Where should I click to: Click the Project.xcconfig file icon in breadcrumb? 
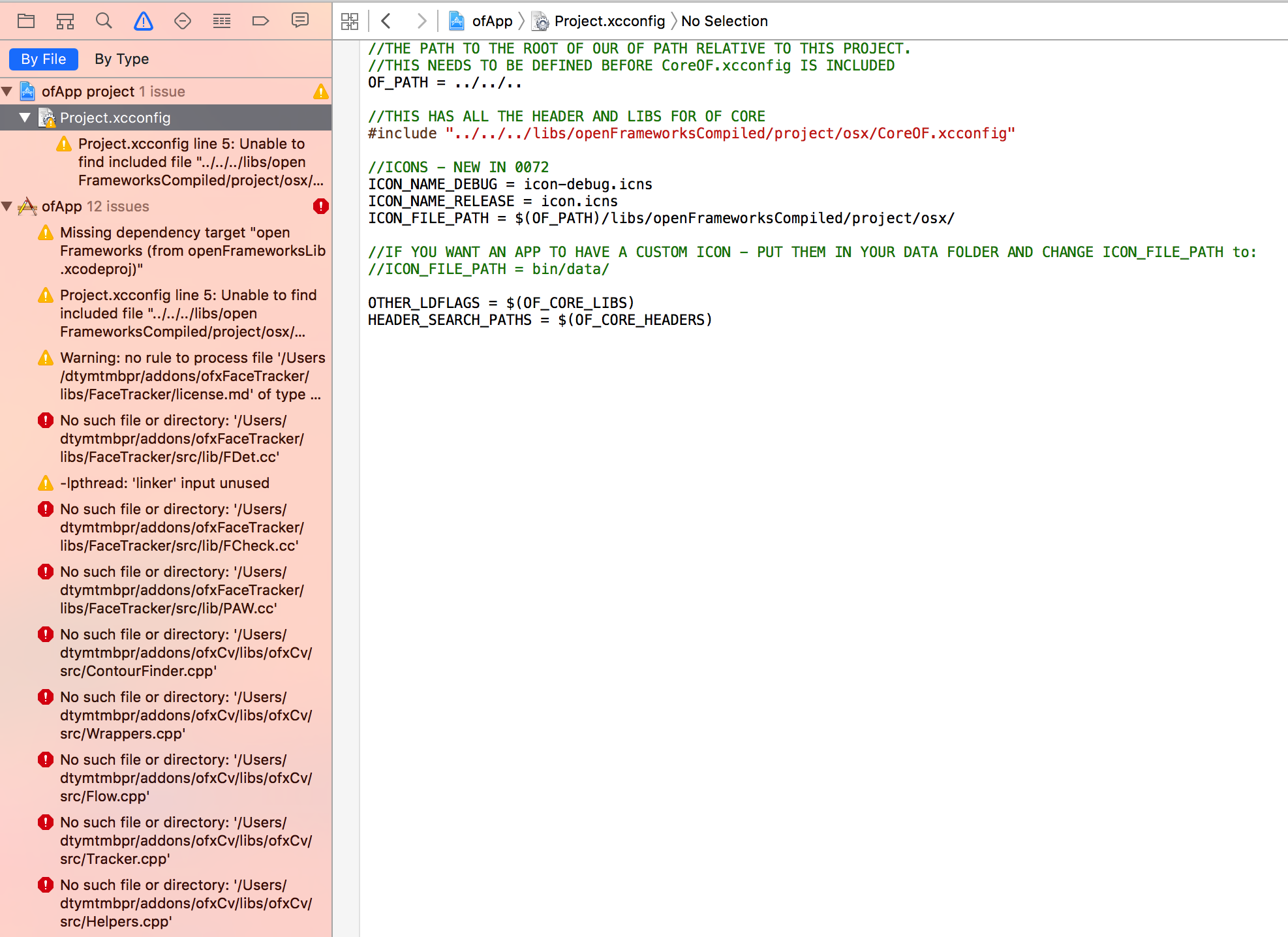tap(540, 21)
